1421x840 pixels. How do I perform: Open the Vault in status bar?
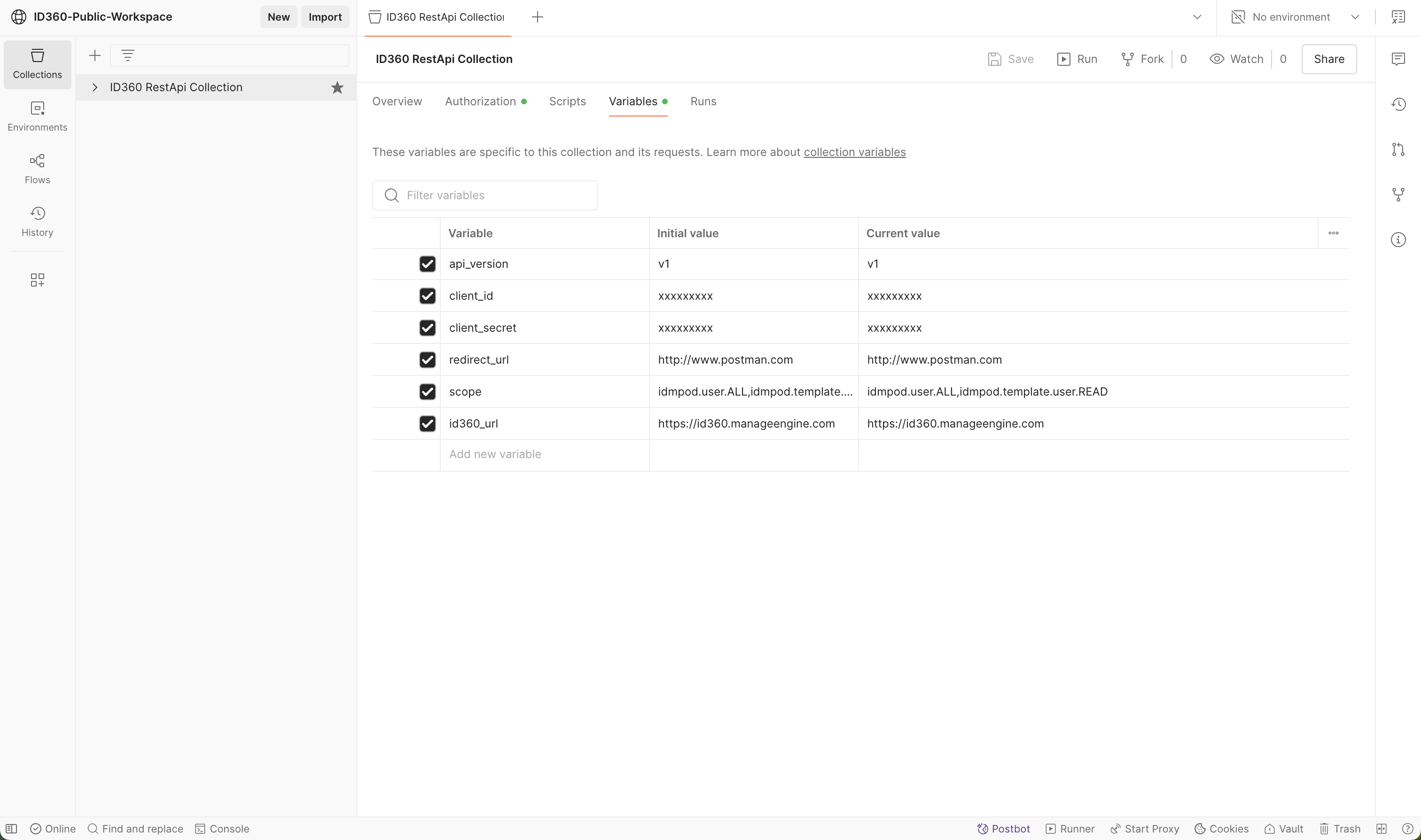1284,829
